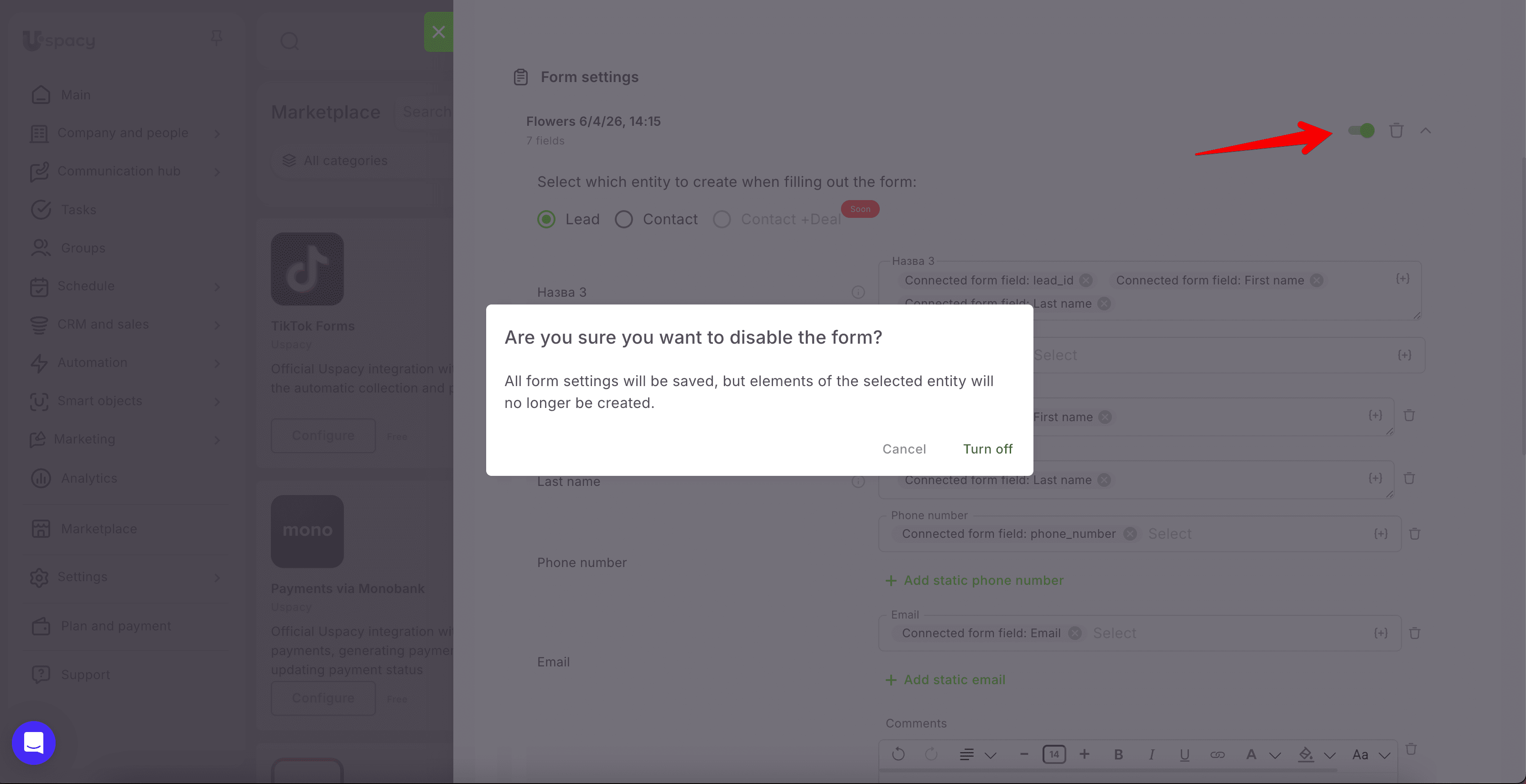
Task: Select the Contact +Deal radio button
Action: pyautogui.click(x=721, y=219)
